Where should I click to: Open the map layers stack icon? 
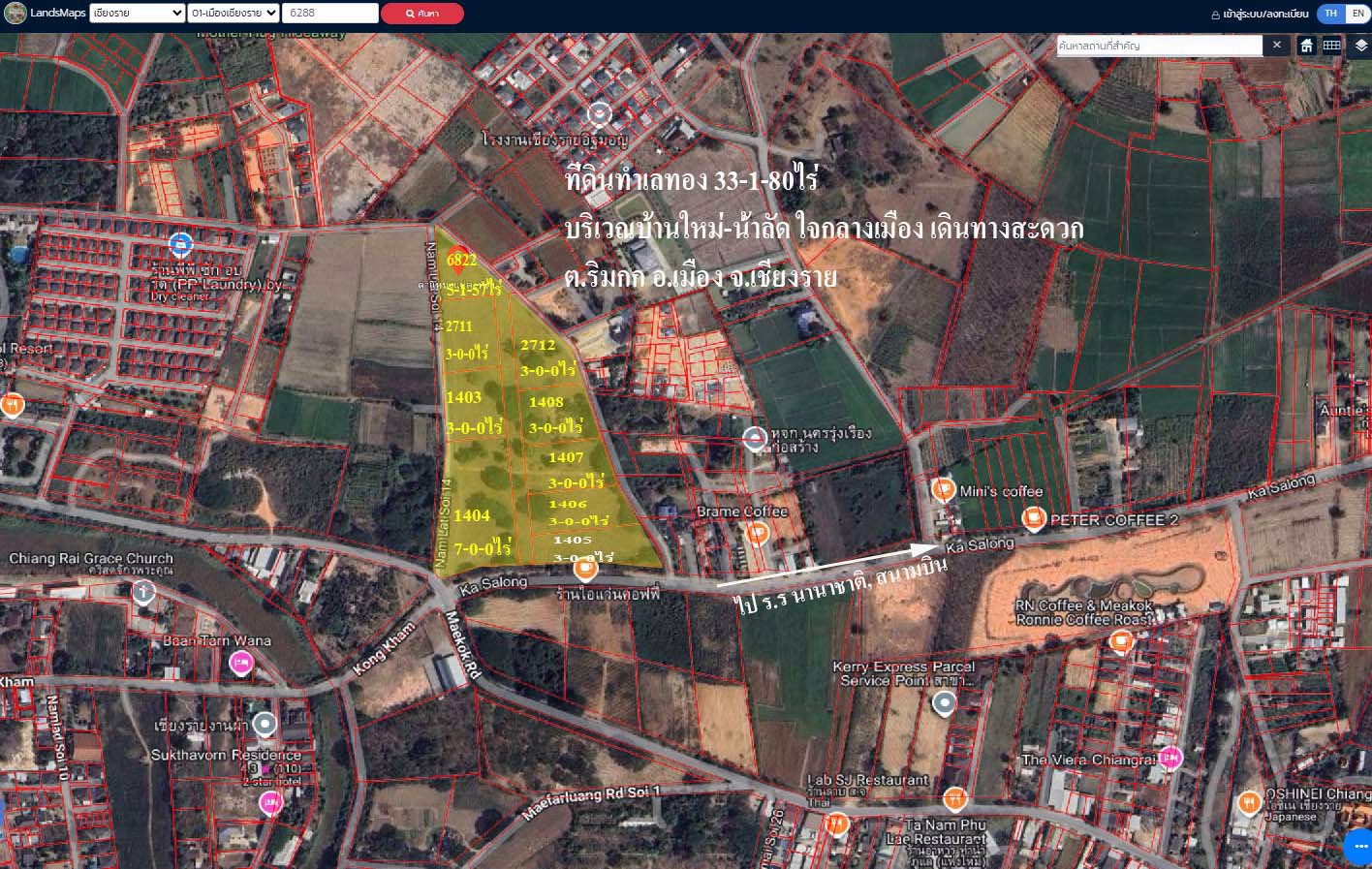tap(1360, 46)
